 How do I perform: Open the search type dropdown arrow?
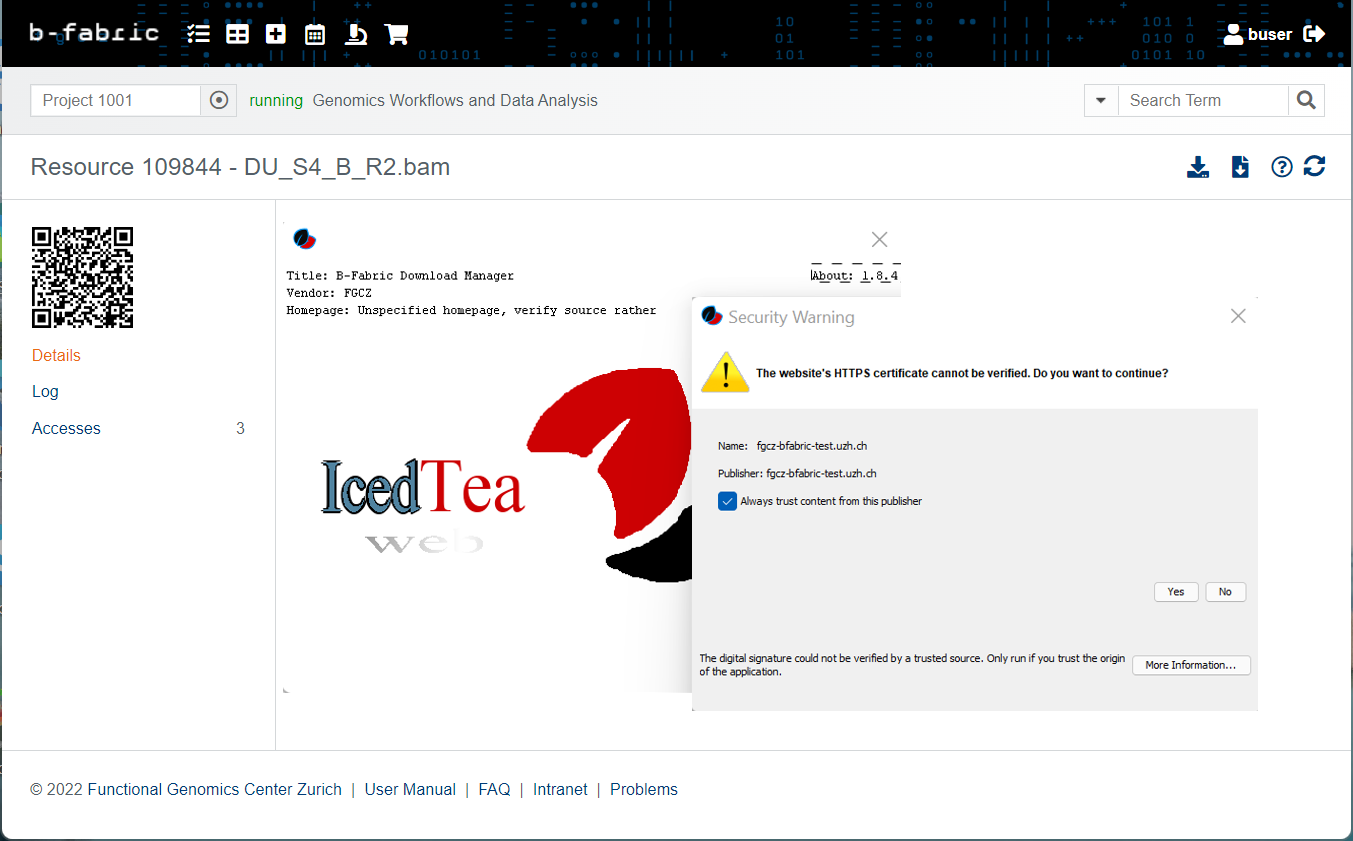(x=1101, y=100)
